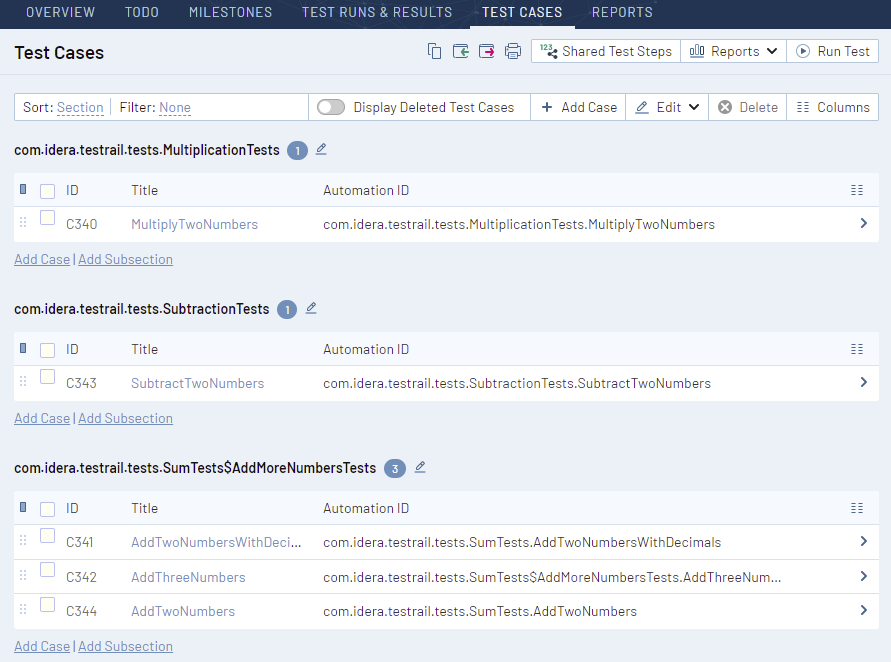This screenshot has height=662, width=891.
Task: Click the drag handle for case C341
Action: (x=23, y=540)
